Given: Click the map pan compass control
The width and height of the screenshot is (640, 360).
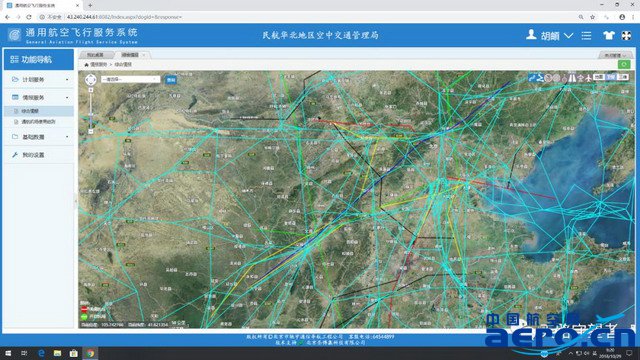Looking at the screenshot, I should click(91, 79).
